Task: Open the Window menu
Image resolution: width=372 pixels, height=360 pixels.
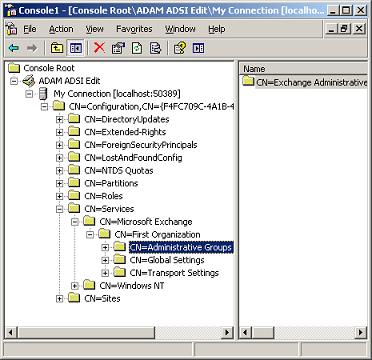Action: (x=180, y=29)
